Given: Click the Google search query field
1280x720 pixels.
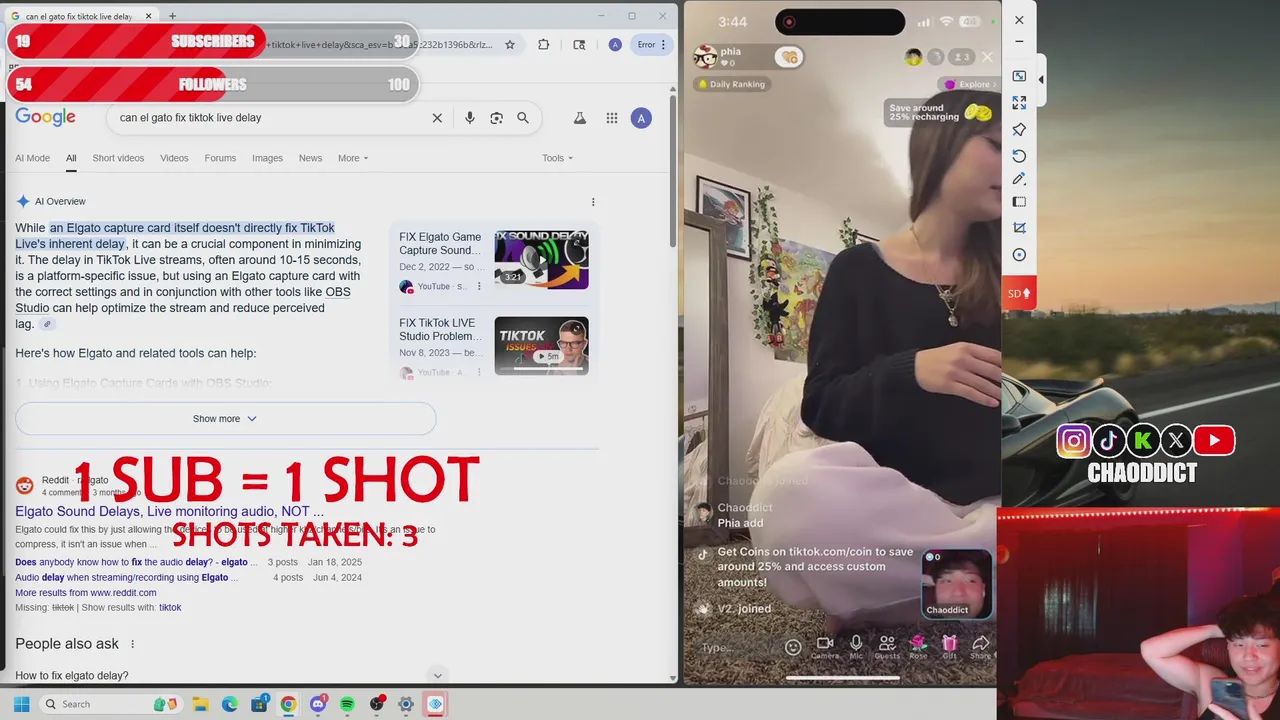Looking at the screenshot, I should 270,118.
